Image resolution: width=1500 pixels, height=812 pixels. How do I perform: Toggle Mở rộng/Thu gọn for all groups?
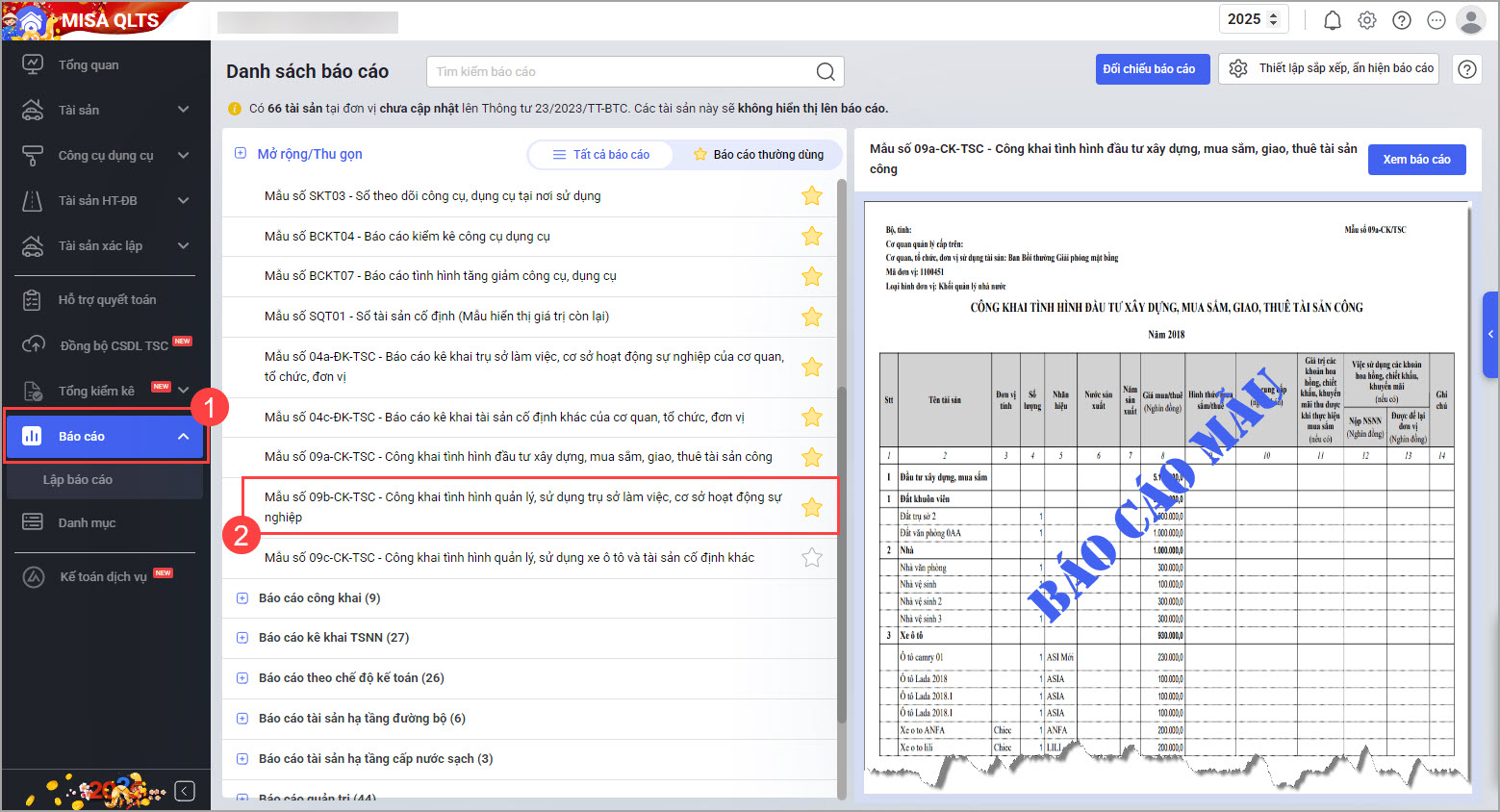(299, 154)
